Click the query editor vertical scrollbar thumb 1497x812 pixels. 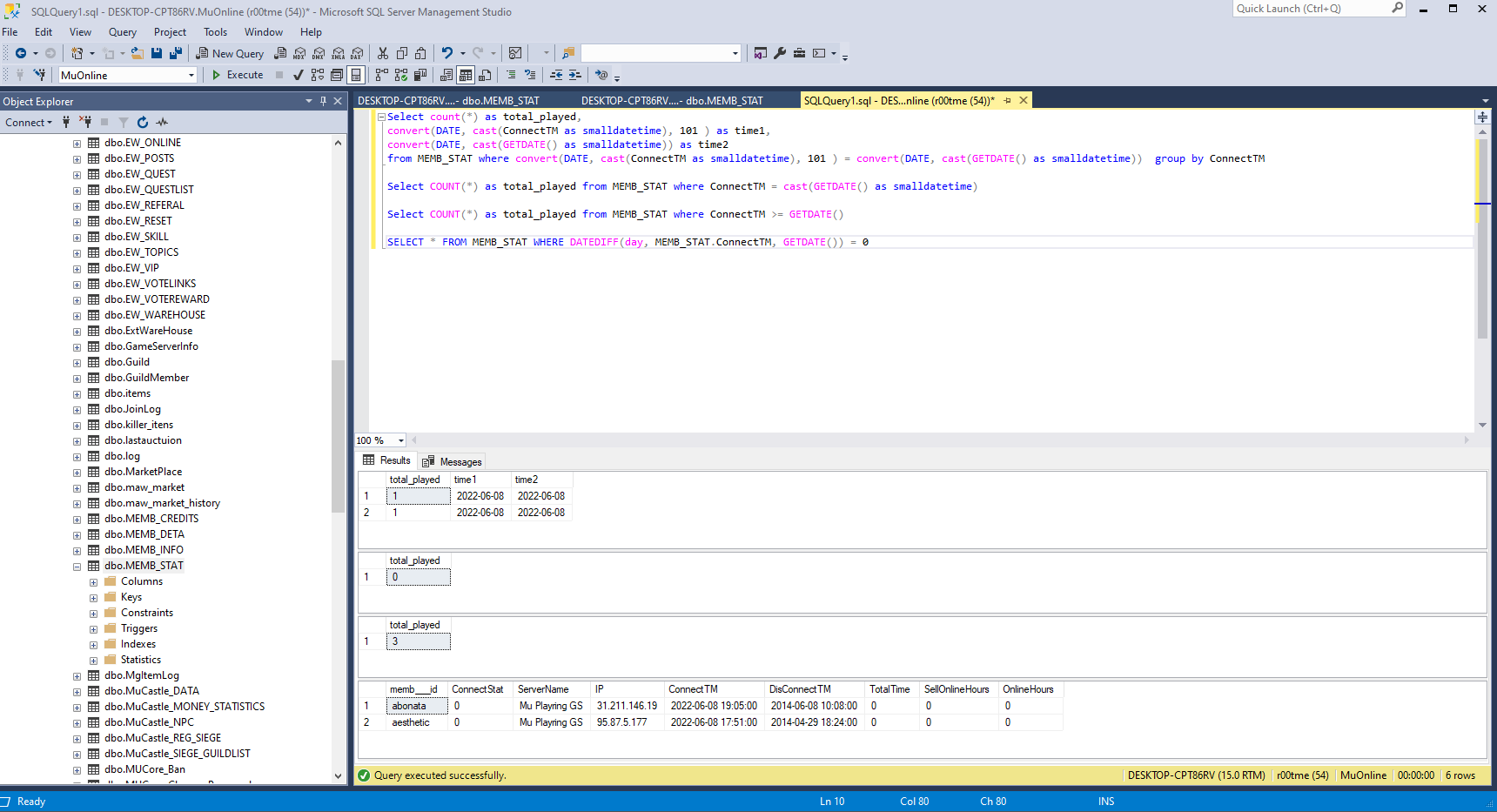1482,238
